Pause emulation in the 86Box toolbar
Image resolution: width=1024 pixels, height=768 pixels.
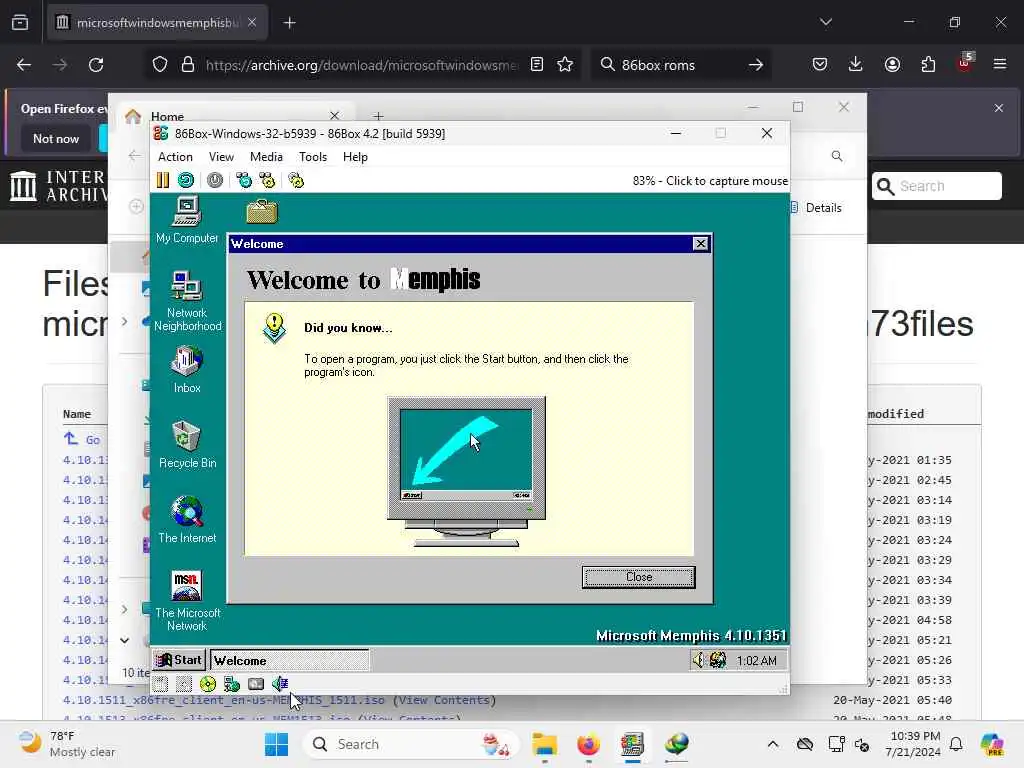[x=163, y=180]
